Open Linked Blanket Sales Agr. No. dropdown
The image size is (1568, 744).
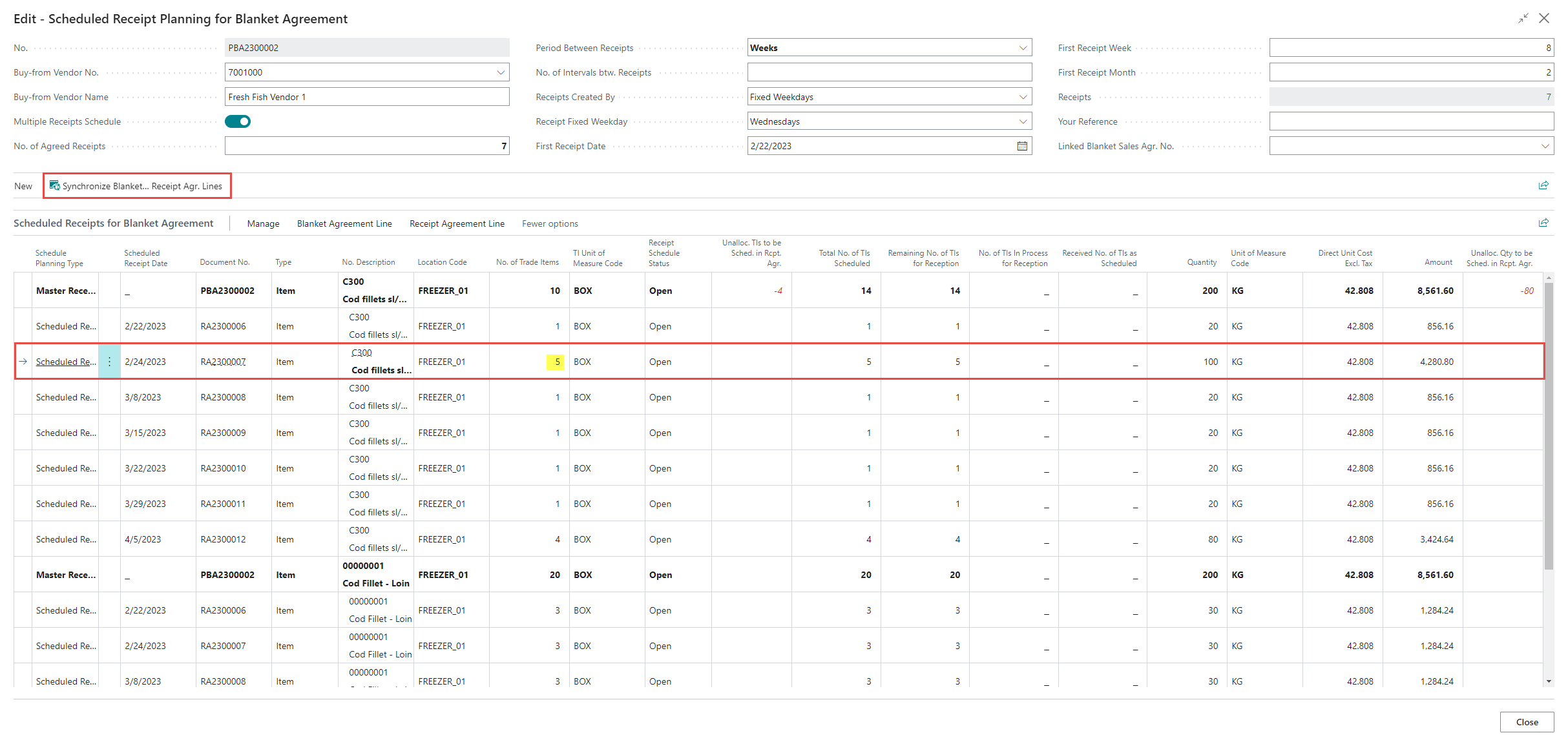click(x=1545, y=146)
